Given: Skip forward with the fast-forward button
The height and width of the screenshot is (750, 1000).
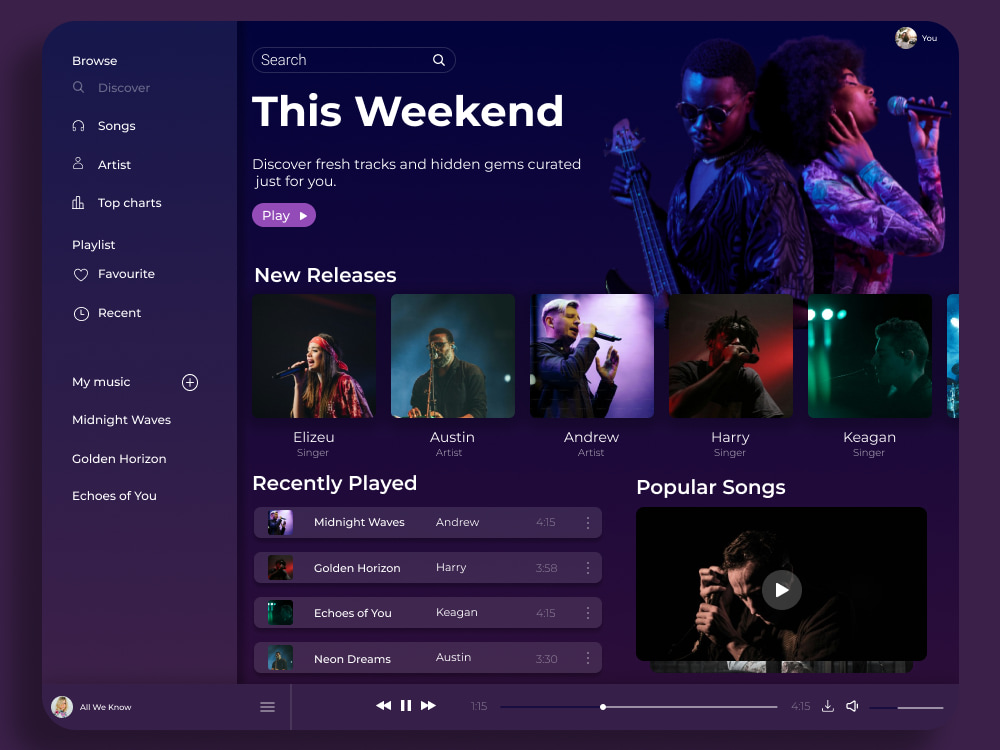Looking at the screenshot, I should pos(429,705).
